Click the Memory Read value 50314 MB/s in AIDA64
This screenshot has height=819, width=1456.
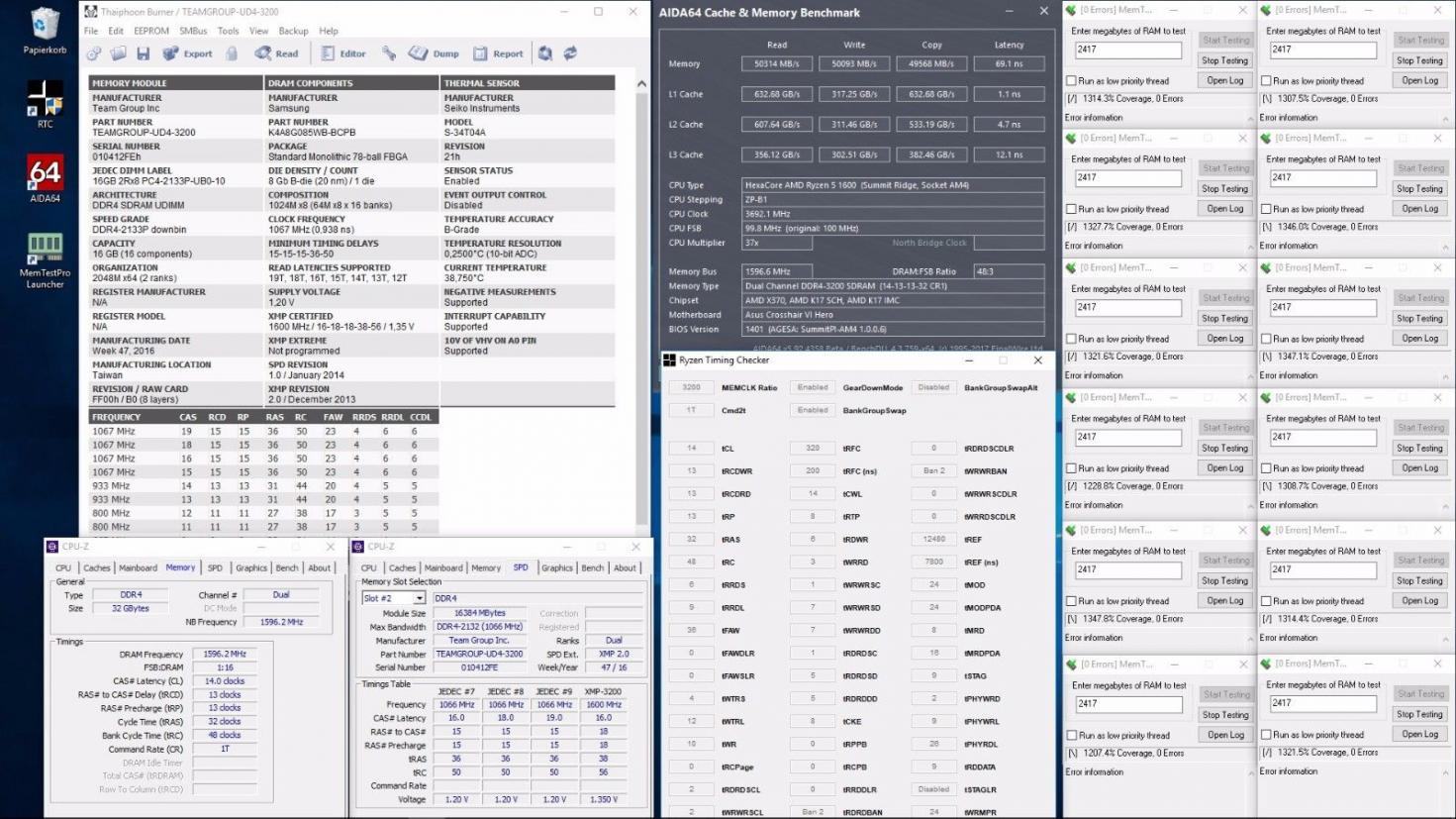coord(777,63)
